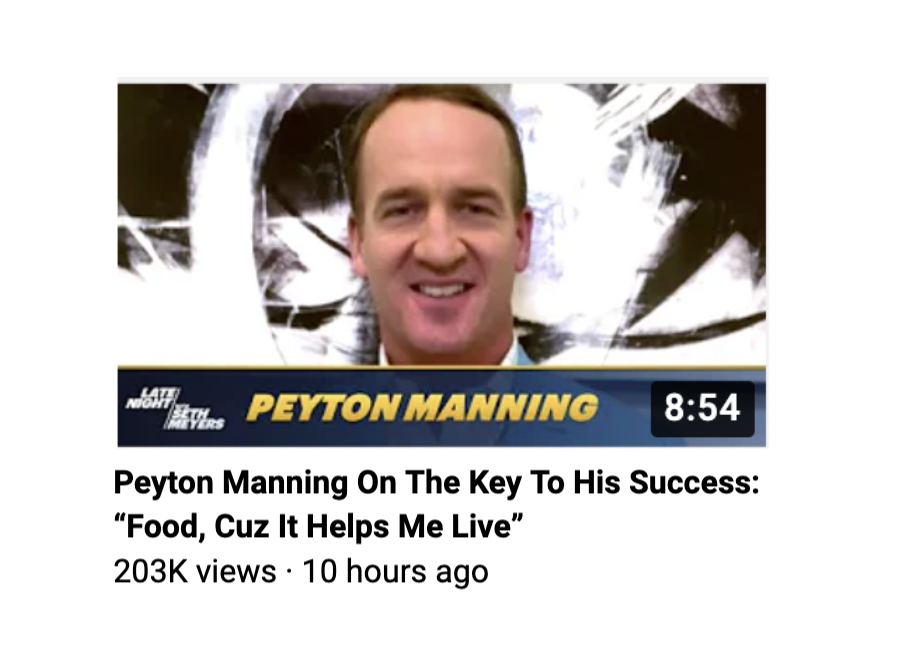Click the Late Night Seth Meyers logo

click(175, 408)
